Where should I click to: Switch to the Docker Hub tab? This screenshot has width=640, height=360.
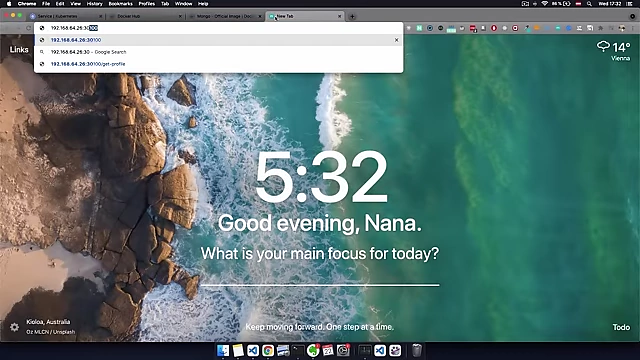tap(144, 16)
